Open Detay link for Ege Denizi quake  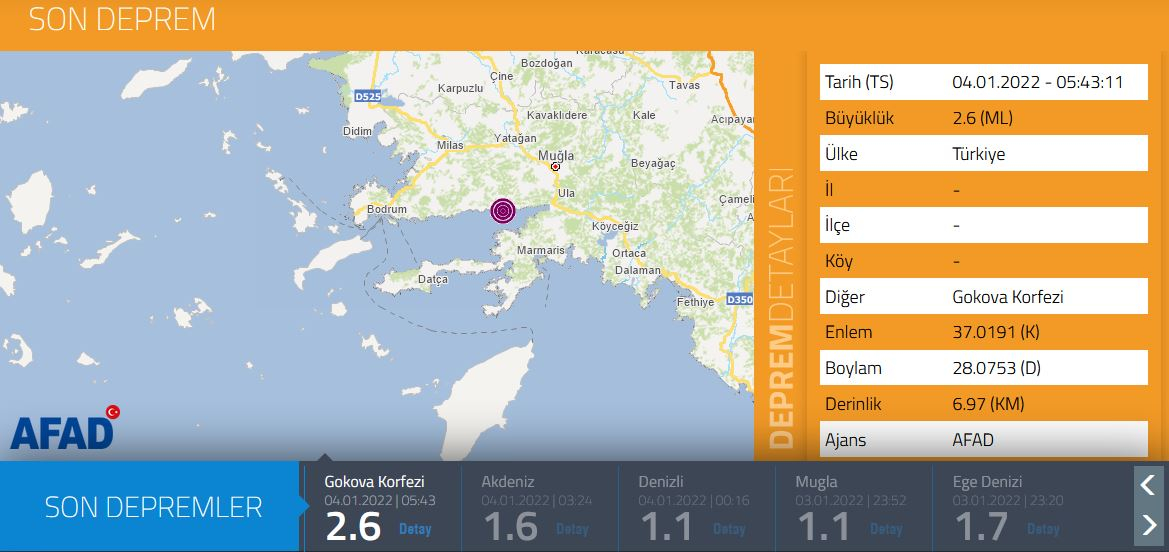(x=1043, y=529)
